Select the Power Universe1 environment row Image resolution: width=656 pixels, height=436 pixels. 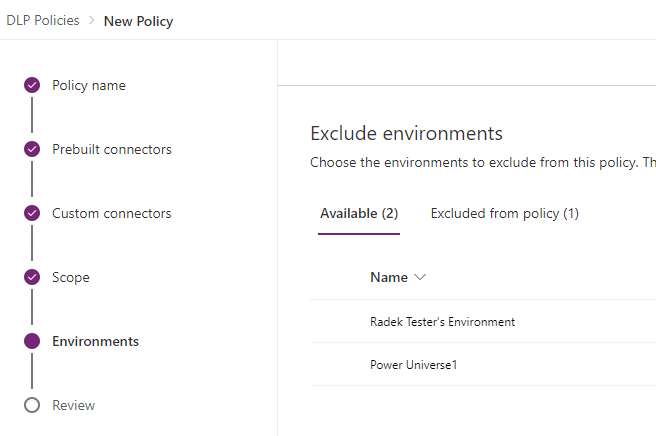(x=483, y=364)
